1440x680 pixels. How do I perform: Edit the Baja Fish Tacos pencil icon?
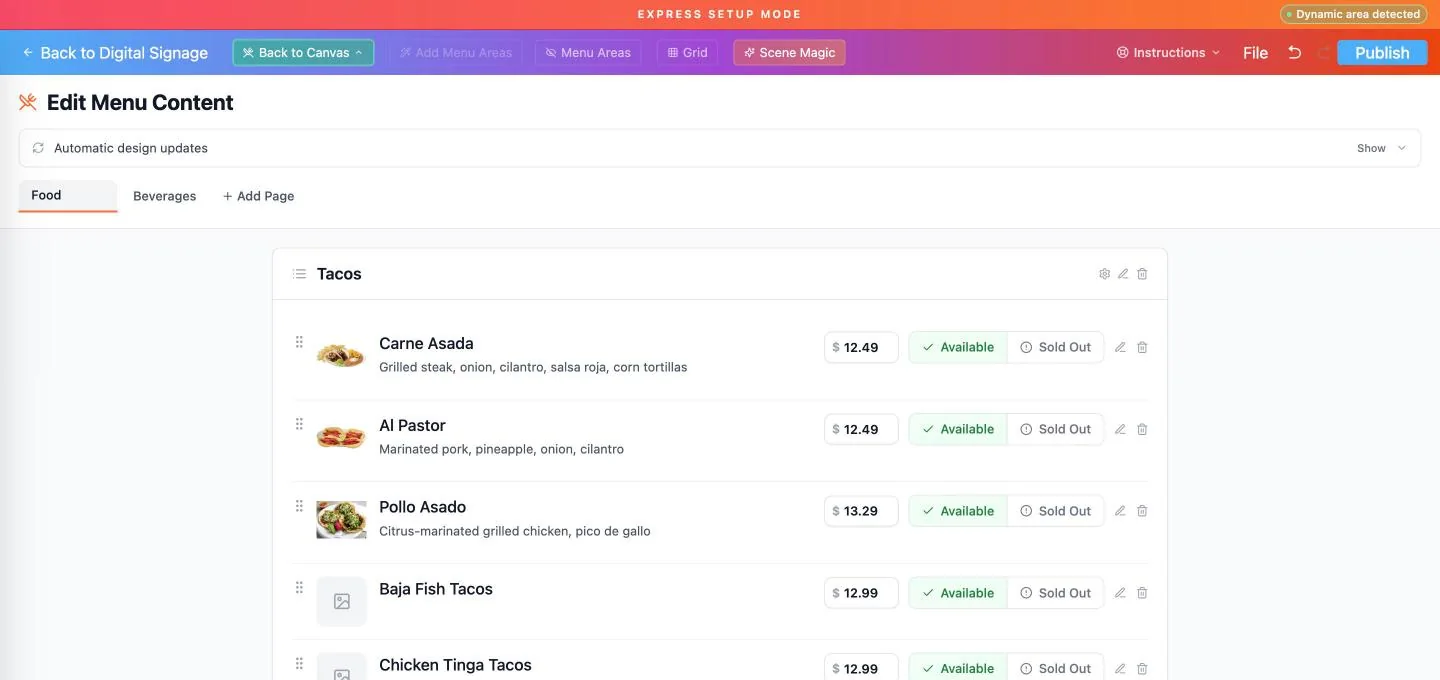coord(1120,593)
